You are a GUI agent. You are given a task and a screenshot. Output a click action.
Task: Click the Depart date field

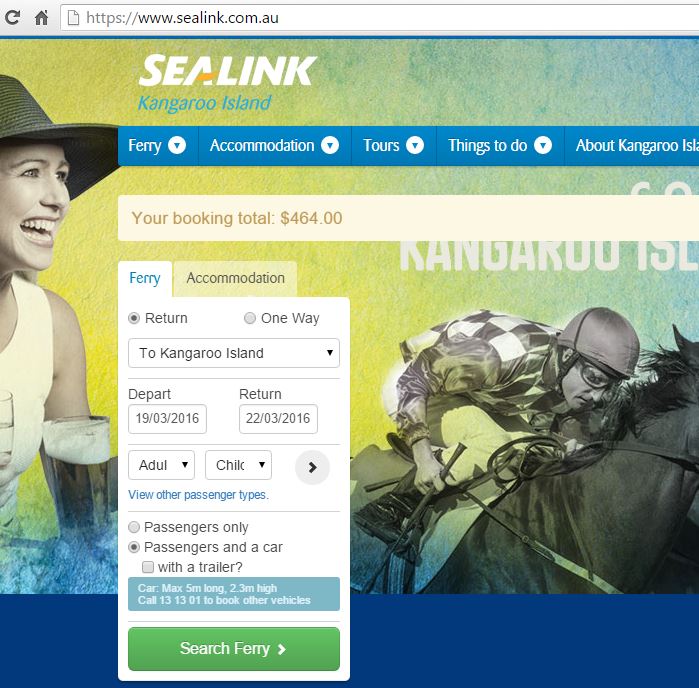167,419
